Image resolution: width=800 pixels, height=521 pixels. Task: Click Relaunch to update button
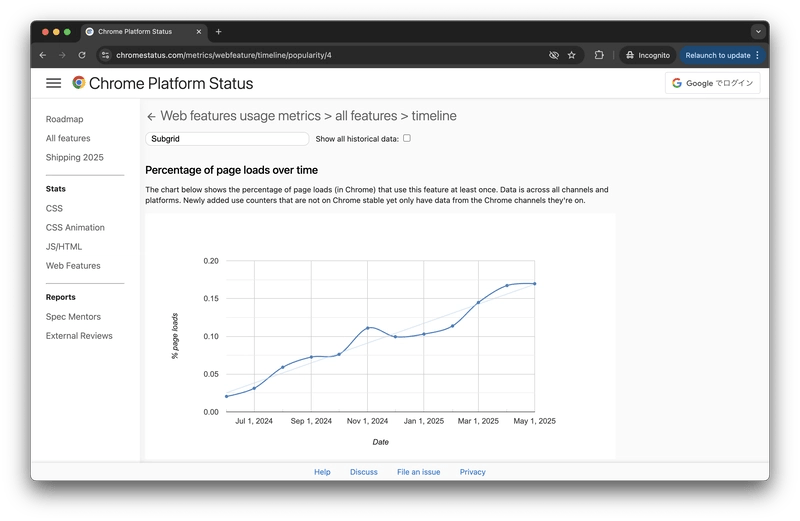718,55
